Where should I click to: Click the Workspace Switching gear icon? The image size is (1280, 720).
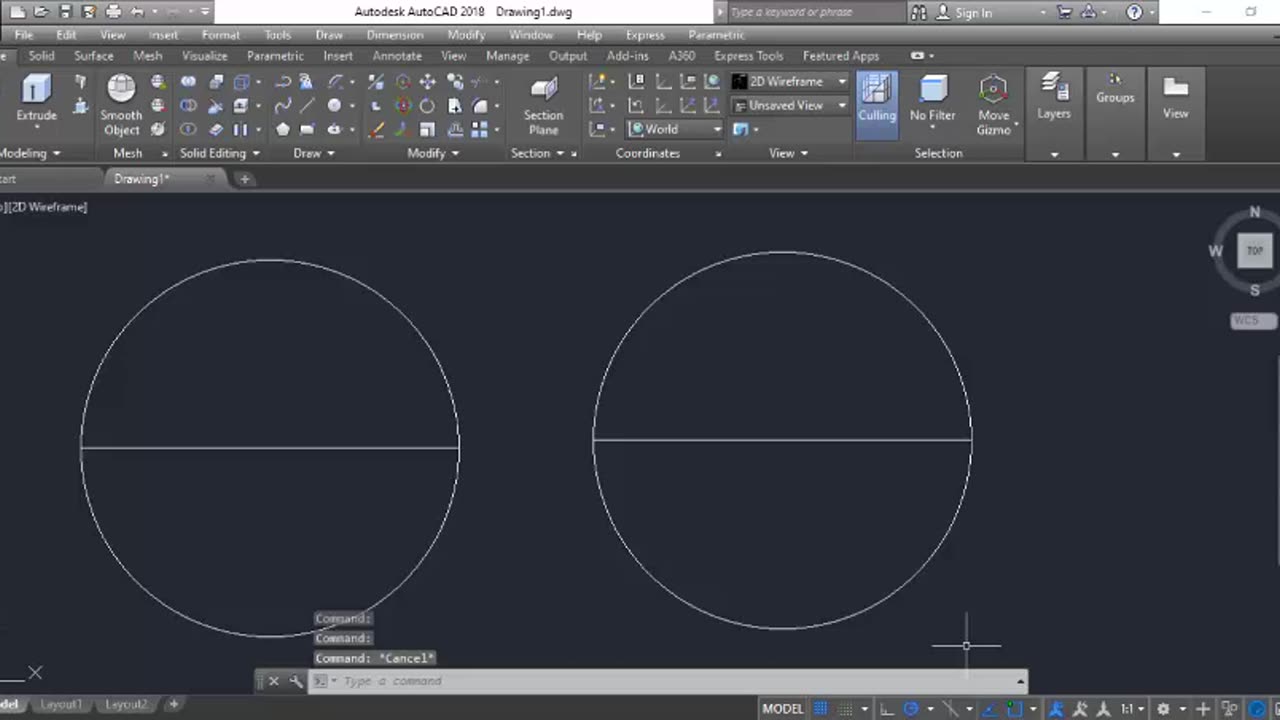1163,709
